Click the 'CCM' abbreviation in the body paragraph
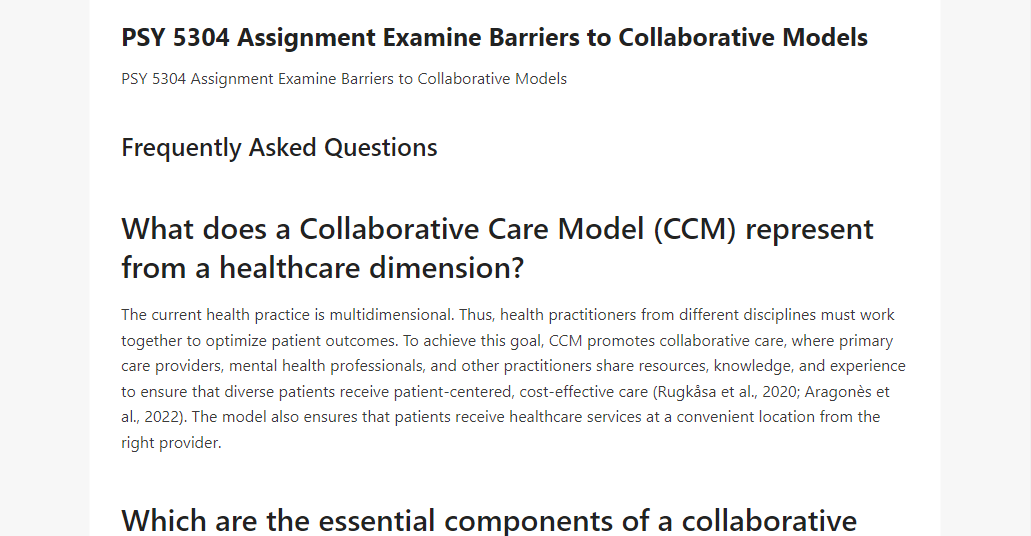The height and width of the screenshot is (536, 1031). pyautogui.click(x=565, y=341)
